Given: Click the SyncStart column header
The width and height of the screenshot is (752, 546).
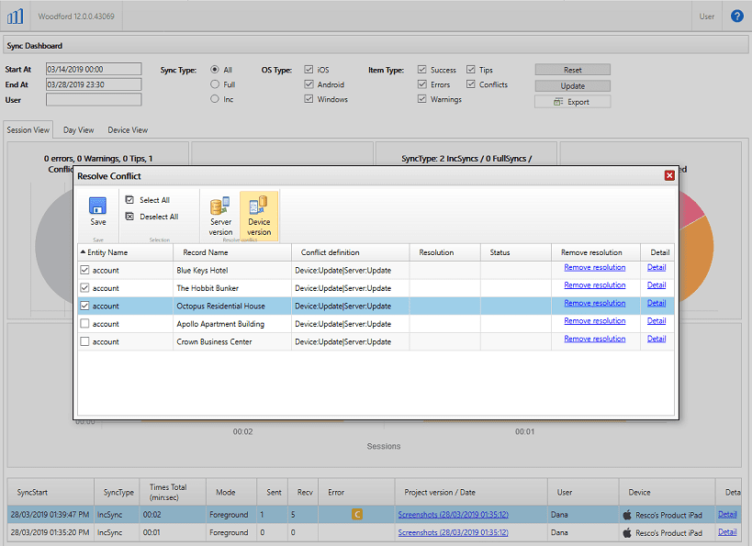Looking at the screenshot, I should click(50, 492).
